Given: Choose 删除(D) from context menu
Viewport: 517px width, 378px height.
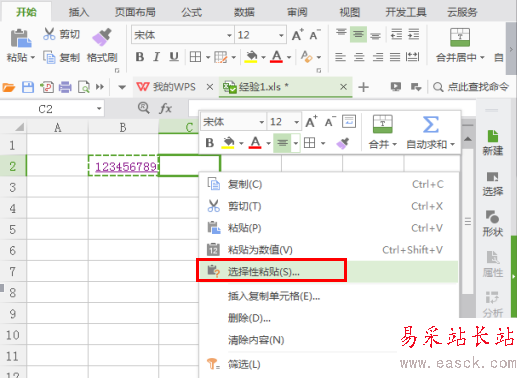Looking at the screenshot, I should coord(328,318).
